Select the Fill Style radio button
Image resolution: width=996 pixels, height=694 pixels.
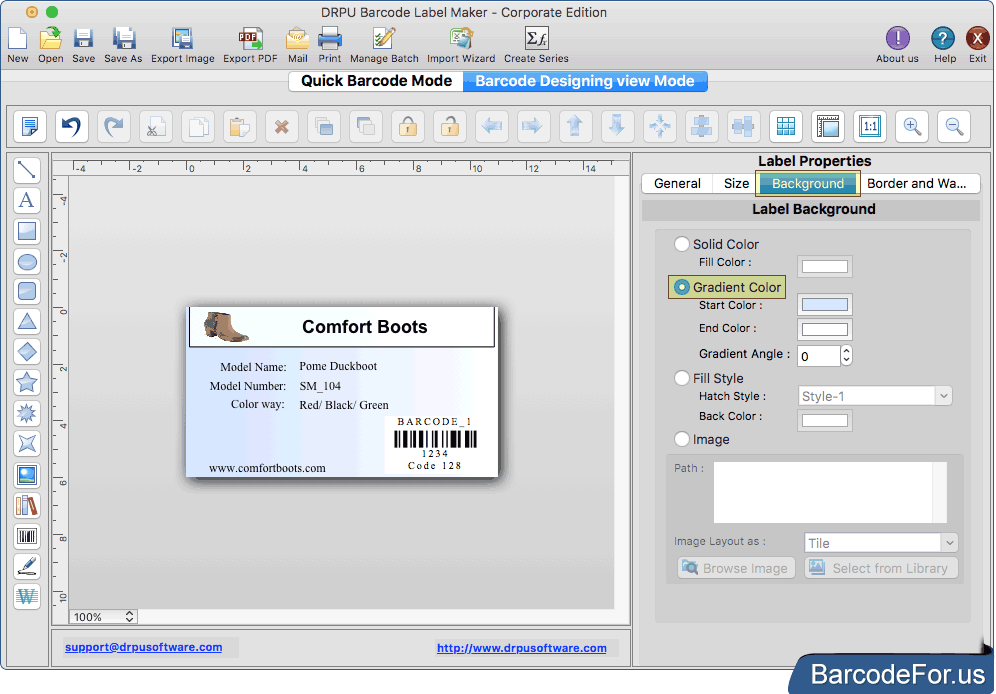tap(681, 378)
